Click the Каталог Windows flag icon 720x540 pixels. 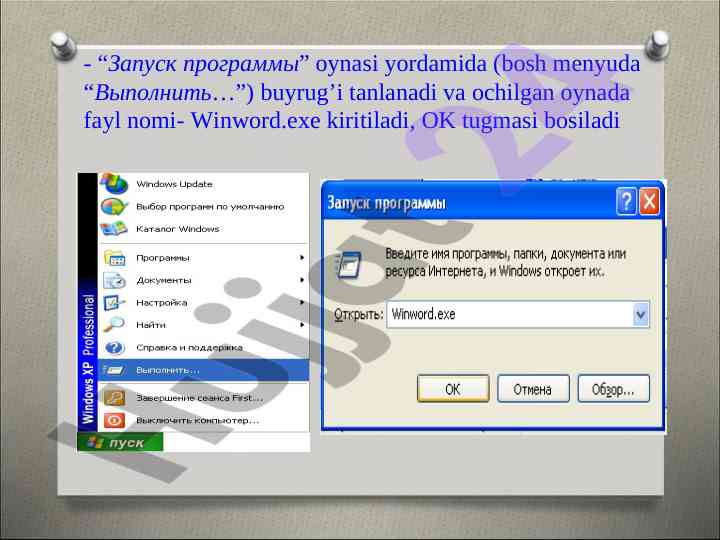pyautogui.click(x=114, y=229)
